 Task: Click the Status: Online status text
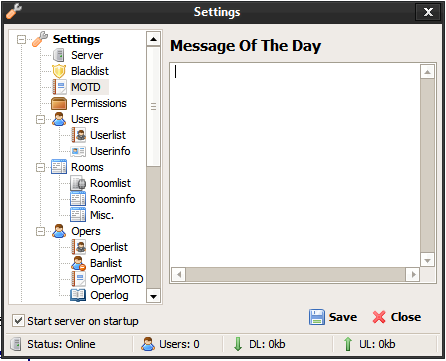pyautogui.click(x=61, y=344)
